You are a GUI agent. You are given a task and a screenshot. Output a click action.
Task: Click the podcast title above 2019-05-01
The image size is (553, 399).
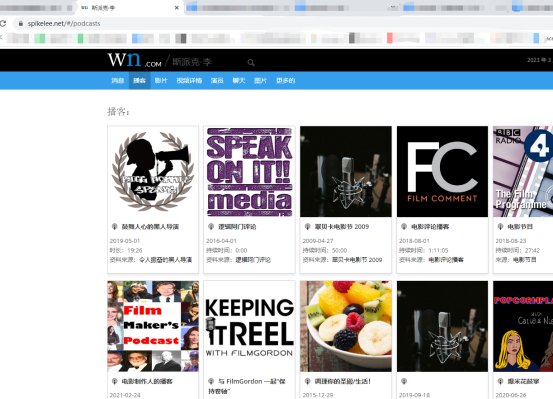point(150,226)
